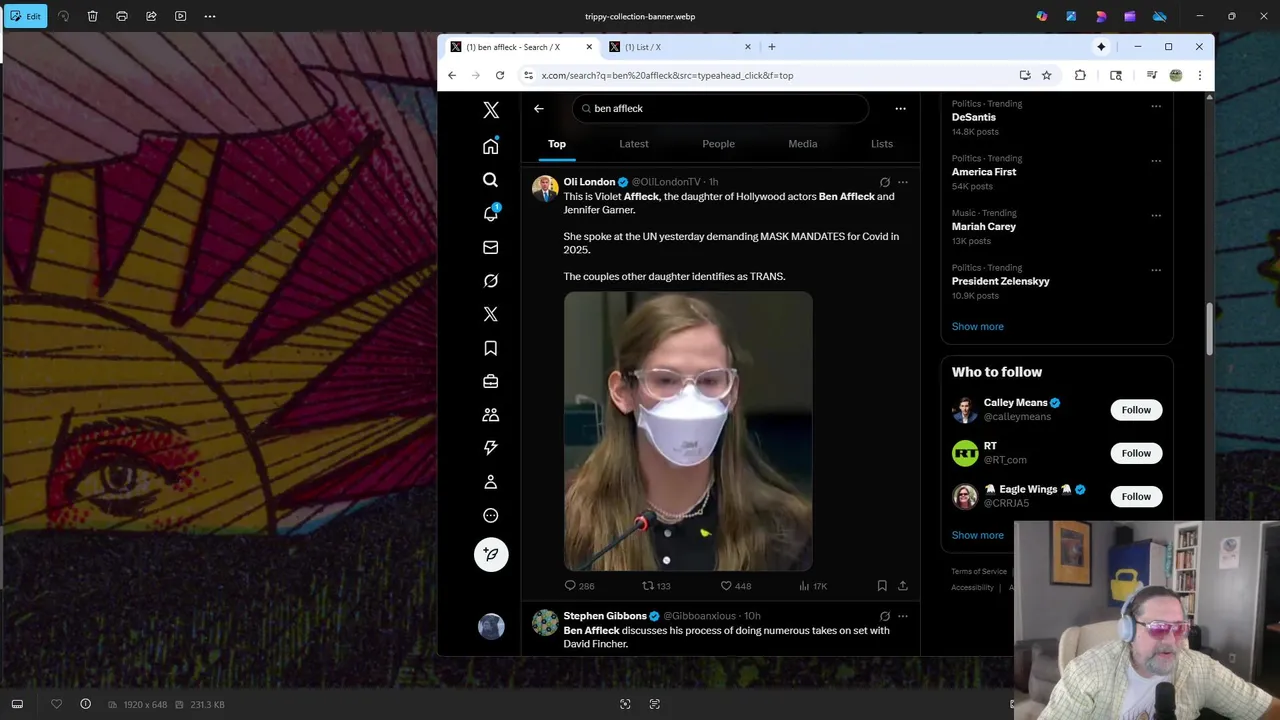The width and height of the screenshot is (1280, 720).
Task: Select the Top search tab
Action: pos(557,144)
